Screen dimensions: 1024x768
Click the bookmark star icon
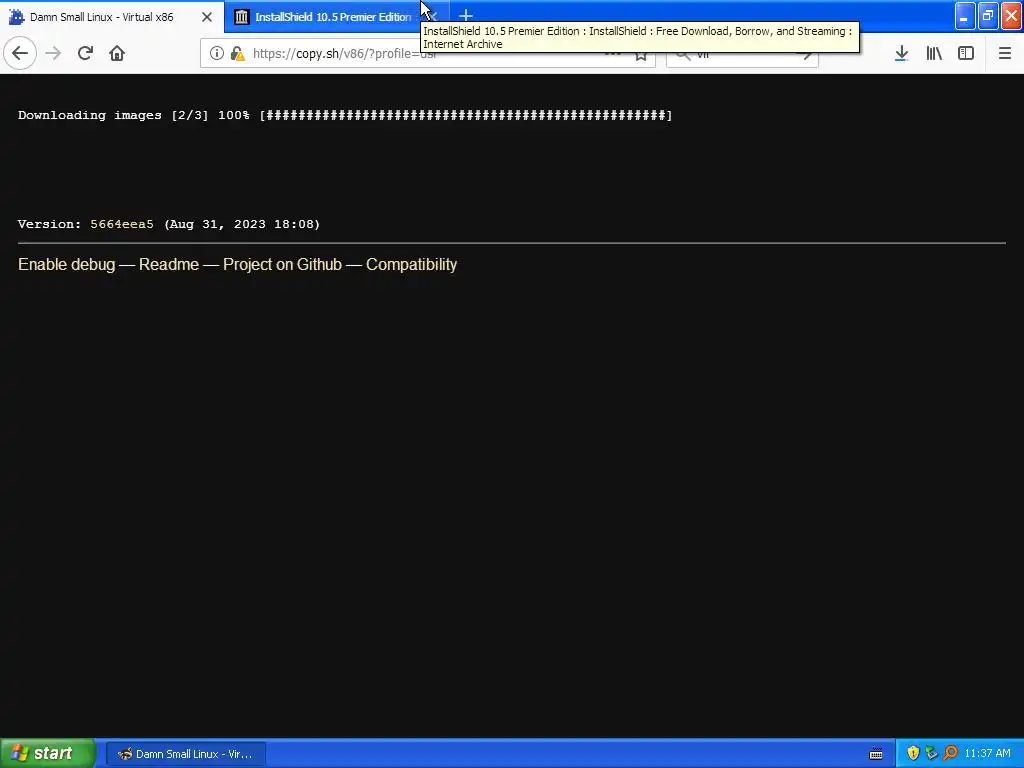(x=641, y=54)
